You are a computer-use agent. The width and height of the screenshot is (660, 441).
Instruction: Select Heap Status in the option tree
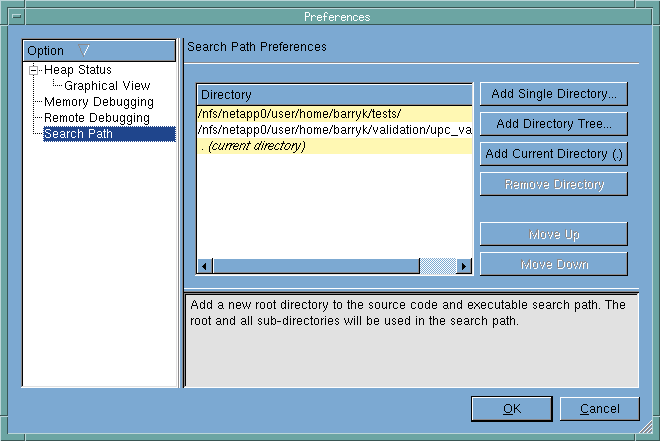pos(78,70)
